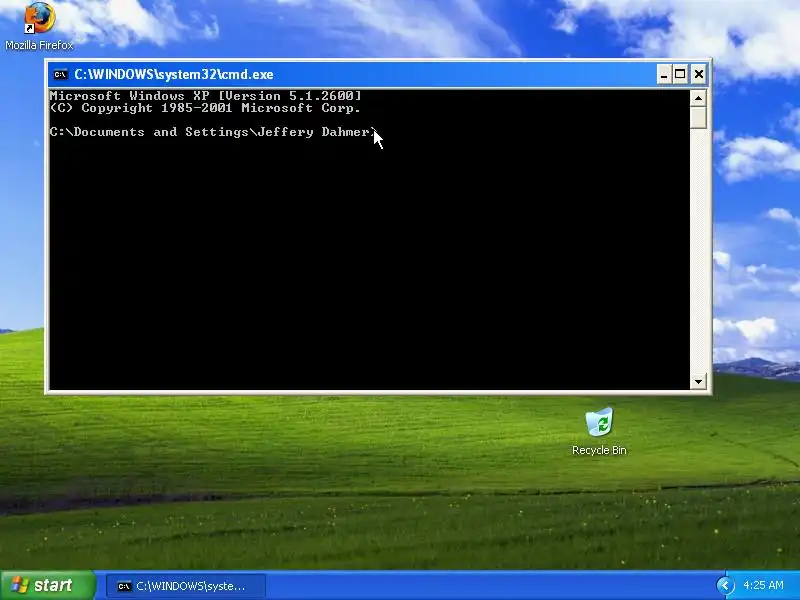Screen dimensions: 800x600
Task: Minimize the cmd.exe window
Action: coord(663,74)
